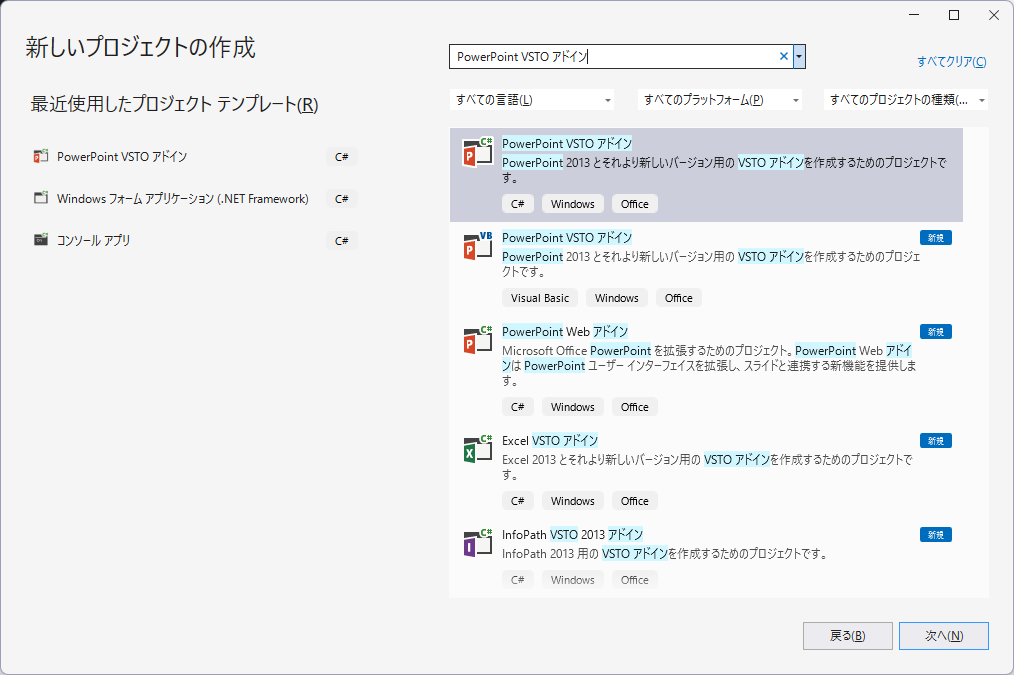Click the InfoPath 2013 用の description text

[x=665, y=553]
